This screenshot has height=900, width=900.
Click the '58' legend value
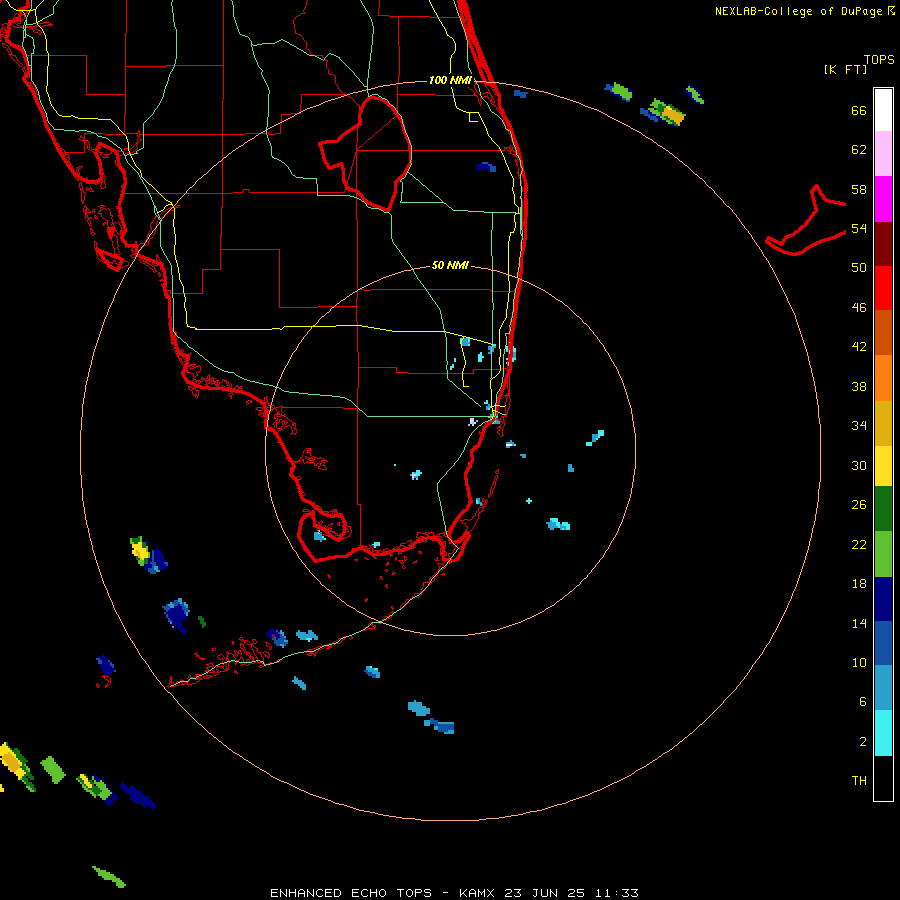pyautogui.click(x=859, y=189)
